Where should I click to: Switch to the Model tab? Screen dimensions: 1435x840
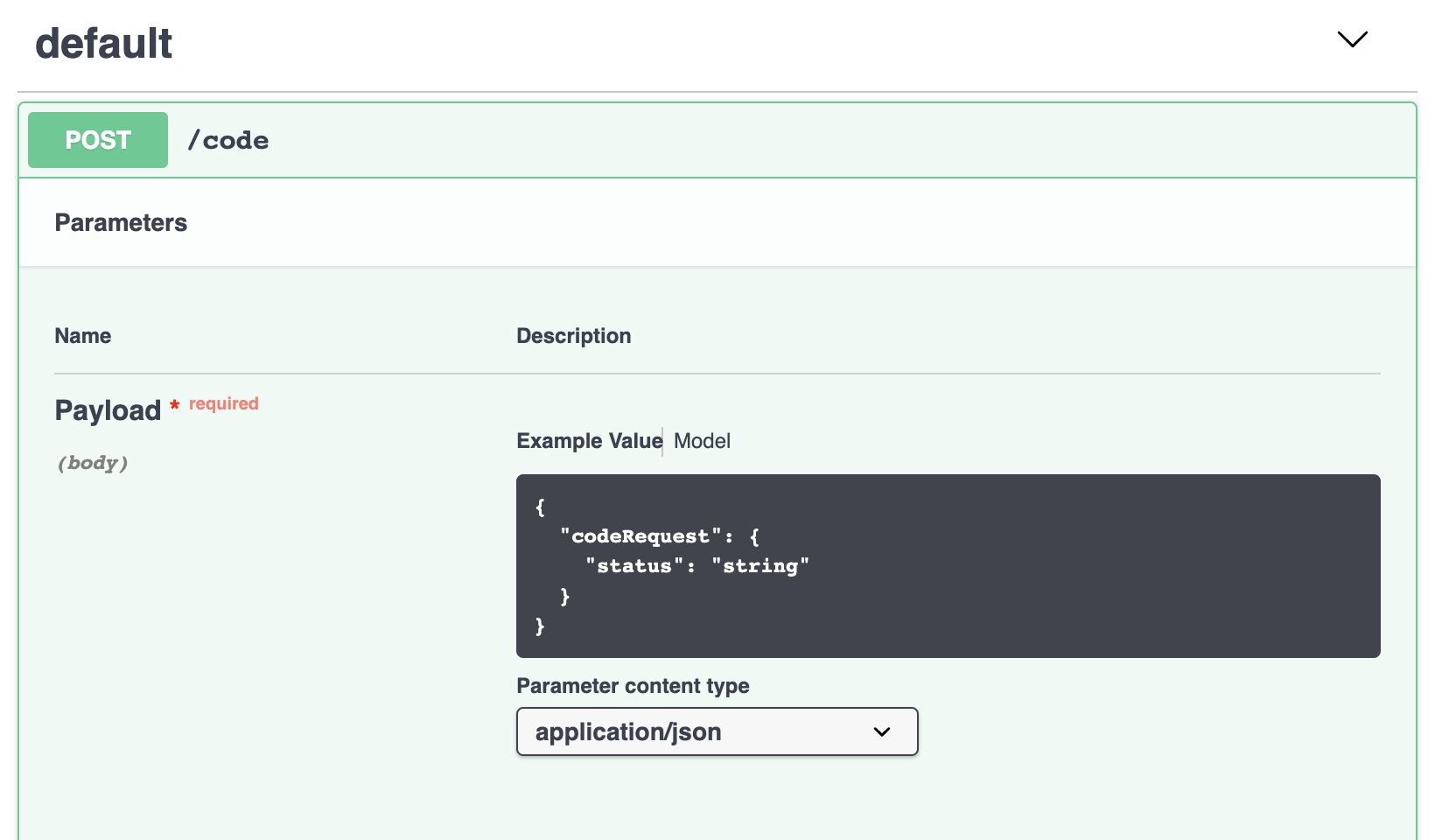pos(702,441)
